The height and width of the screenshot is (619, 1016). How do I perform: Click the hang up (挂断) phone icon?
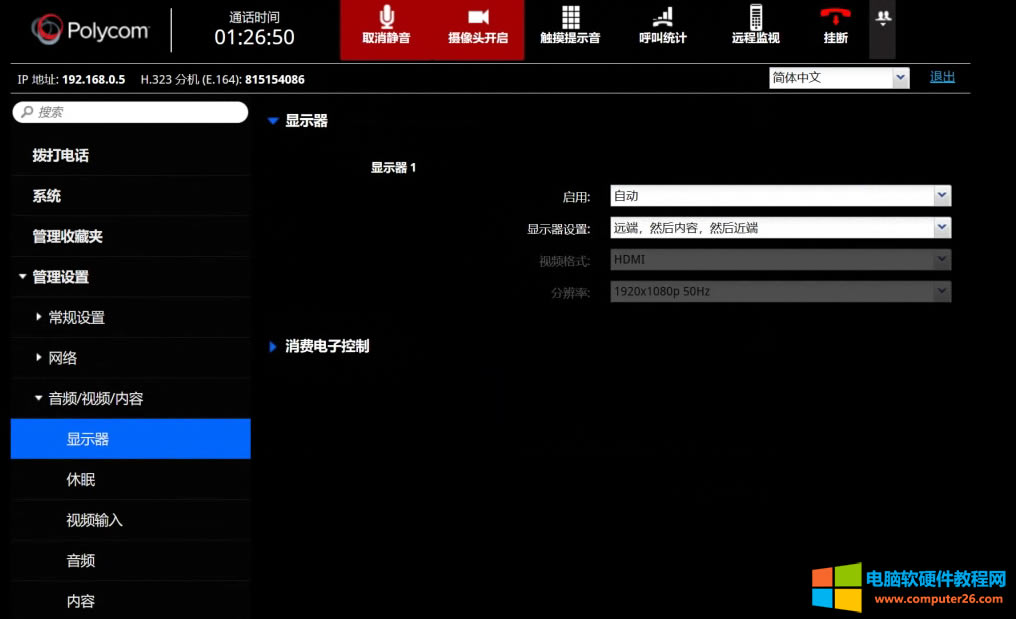pos(835,22)
